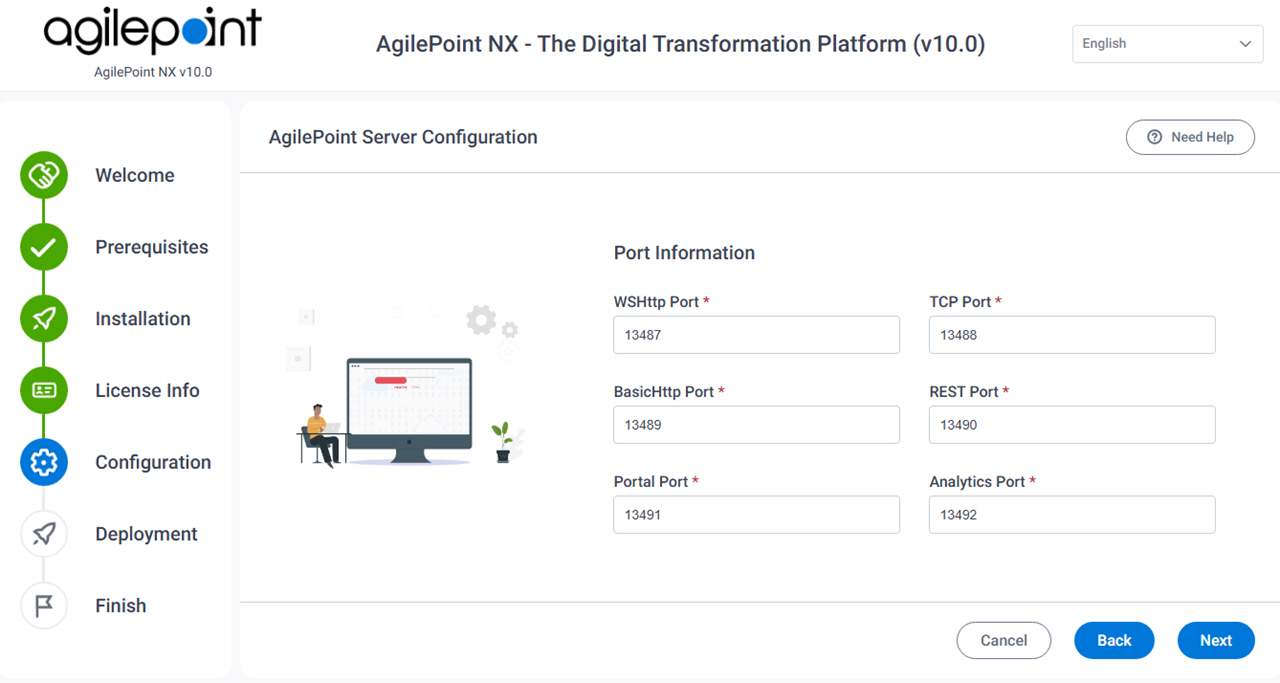This screenshot has height=683, width=1280.
Task: Click the License Info card icon
Action: tap(44, 390)
